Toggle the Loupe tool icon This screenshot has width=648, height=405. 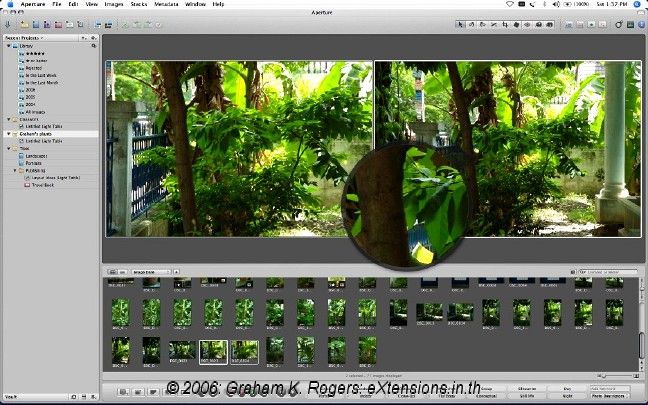tap(619, 25)
